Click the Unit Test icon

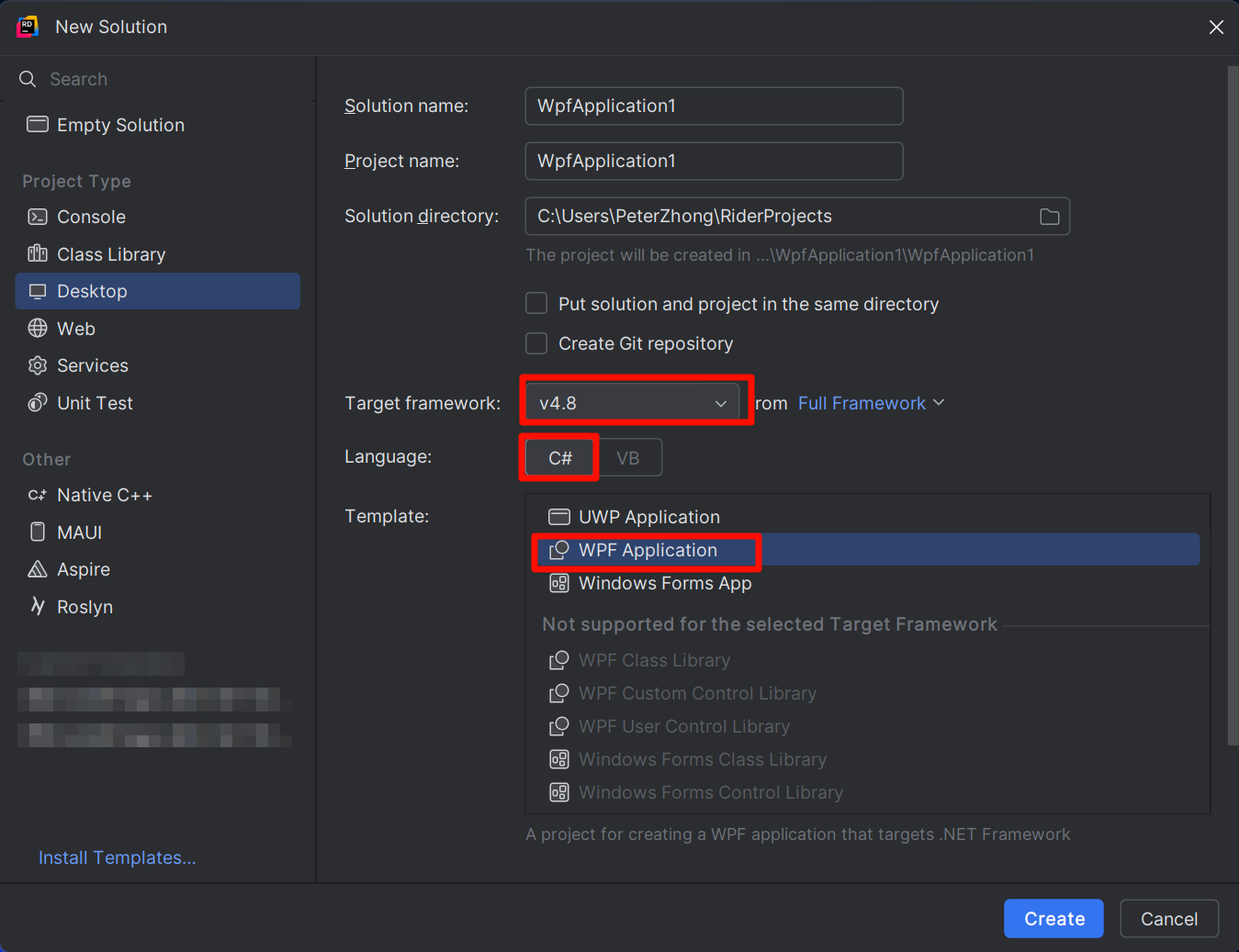[x=38, y=402]
